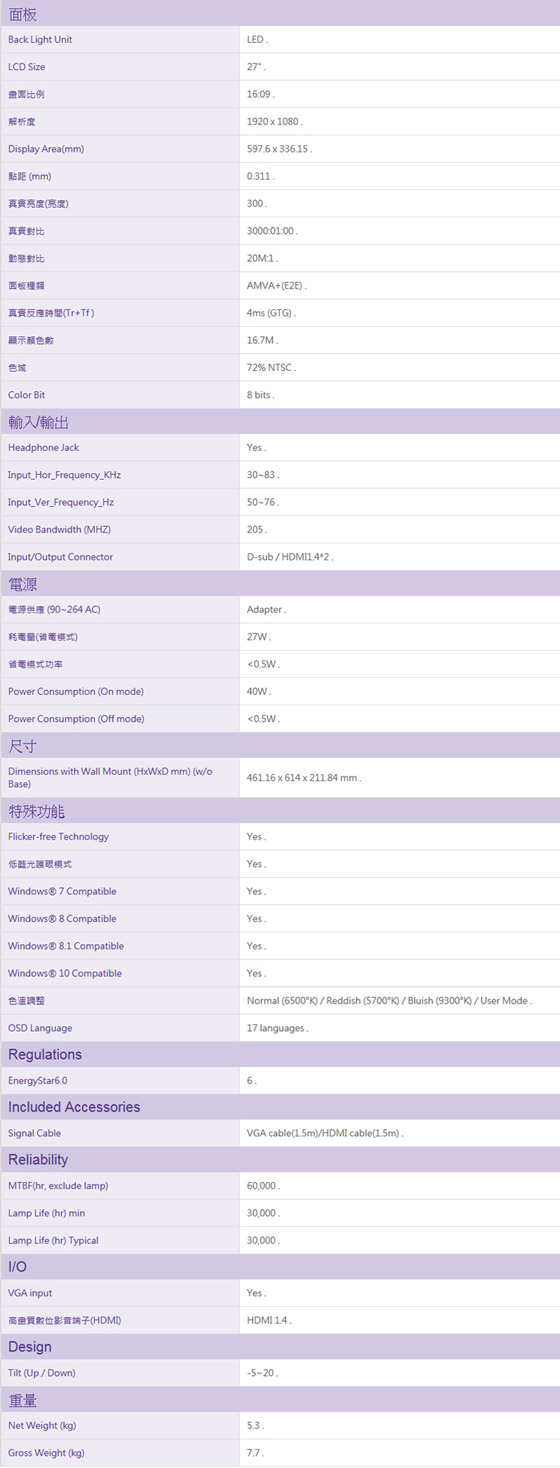This screenshot has width=560, height=1468.
Task: Click the AMVA+(E2E) panel type value
Action: tap(275, 286)
